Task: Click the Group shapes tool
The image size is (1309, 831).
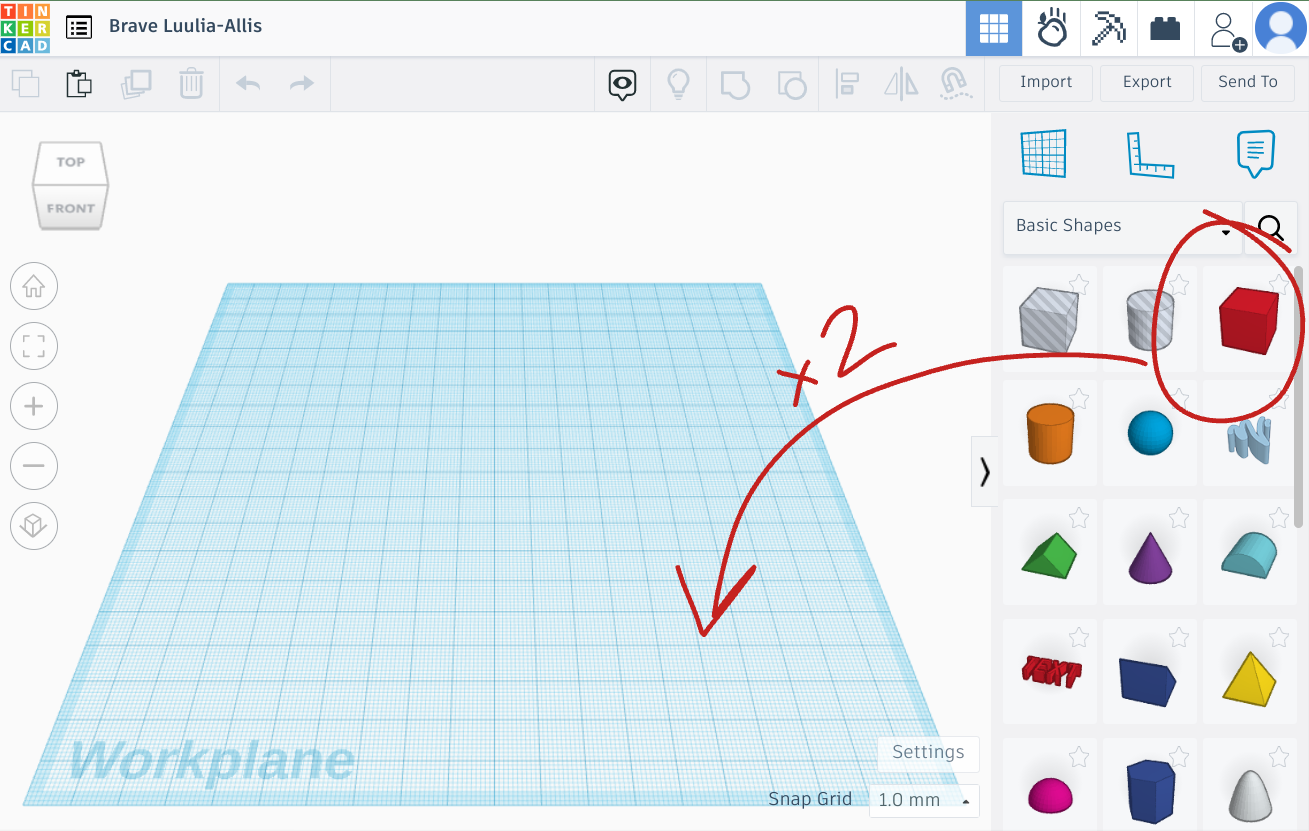Action: [735, 84]
